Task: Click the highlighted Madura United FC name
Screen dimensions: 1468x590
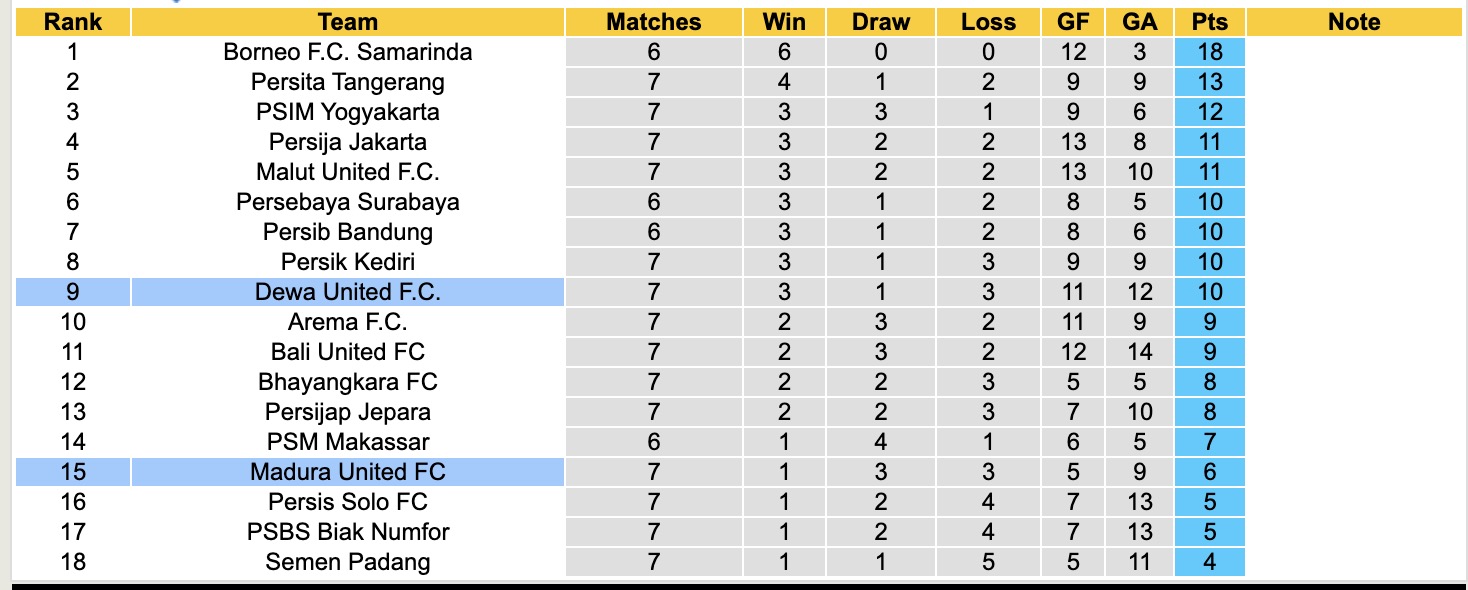Action: pos(347,472)
